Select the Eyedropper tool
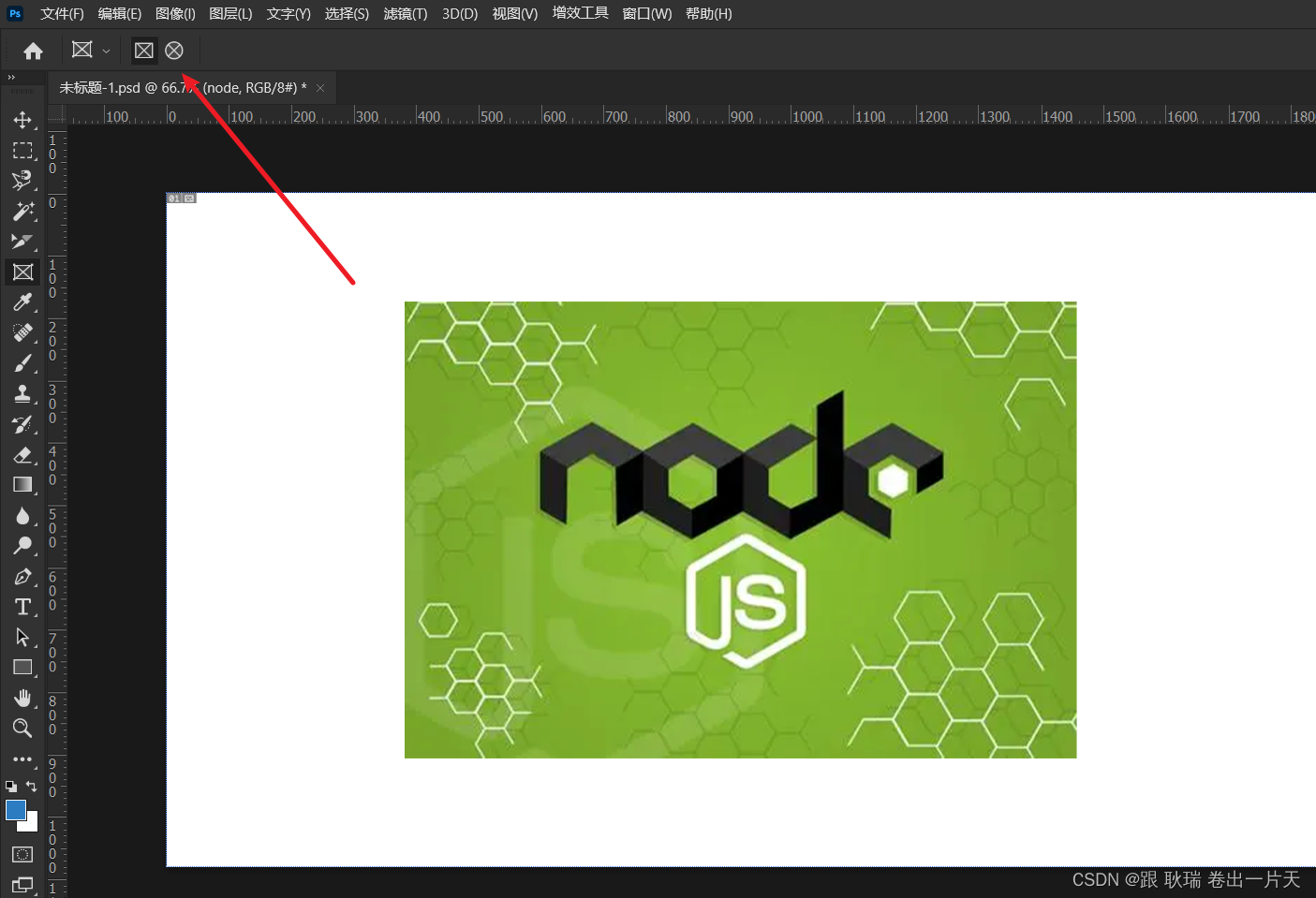 22,302
